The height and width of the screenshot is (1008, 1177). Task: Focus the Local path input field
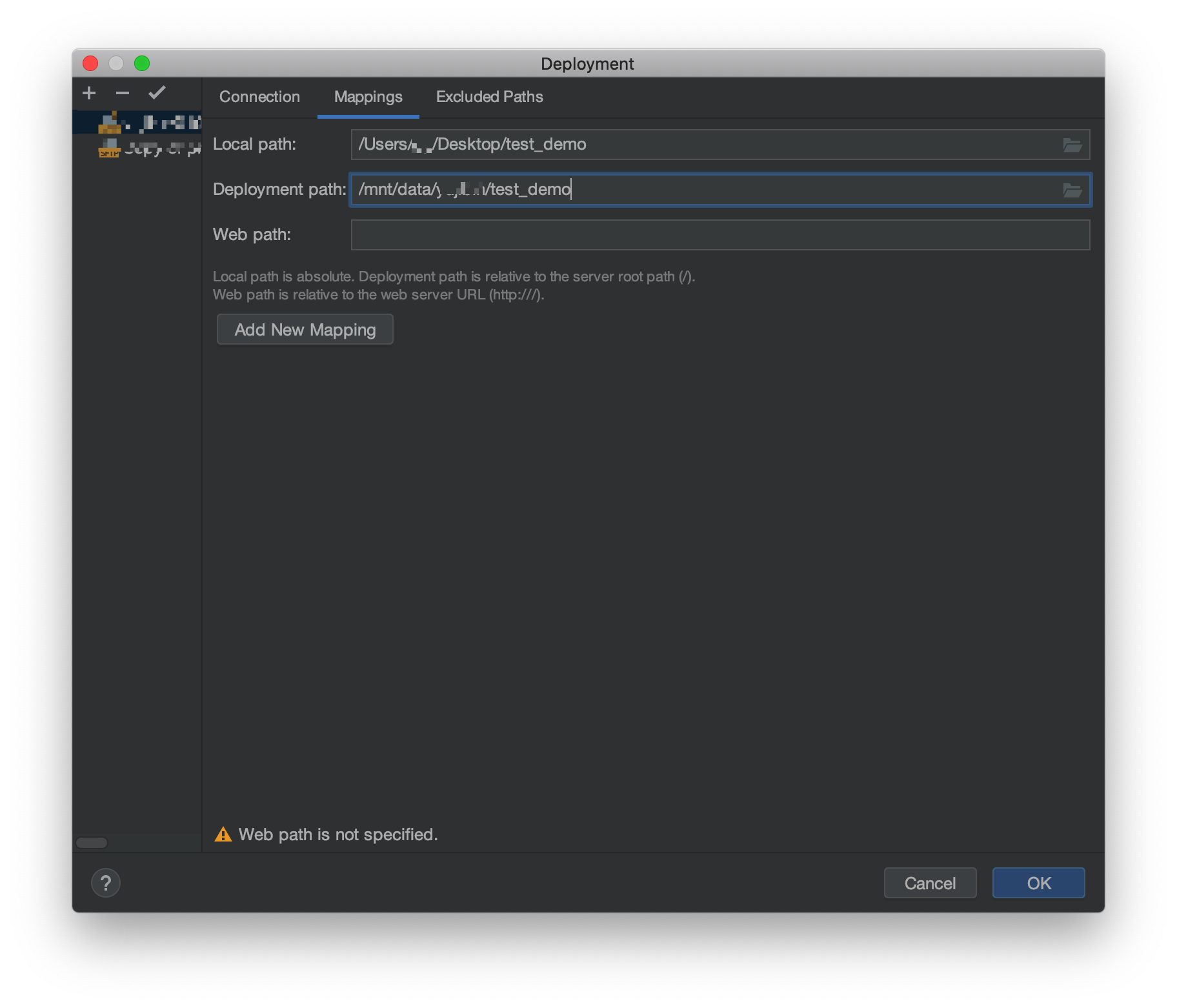coord(720,145)
